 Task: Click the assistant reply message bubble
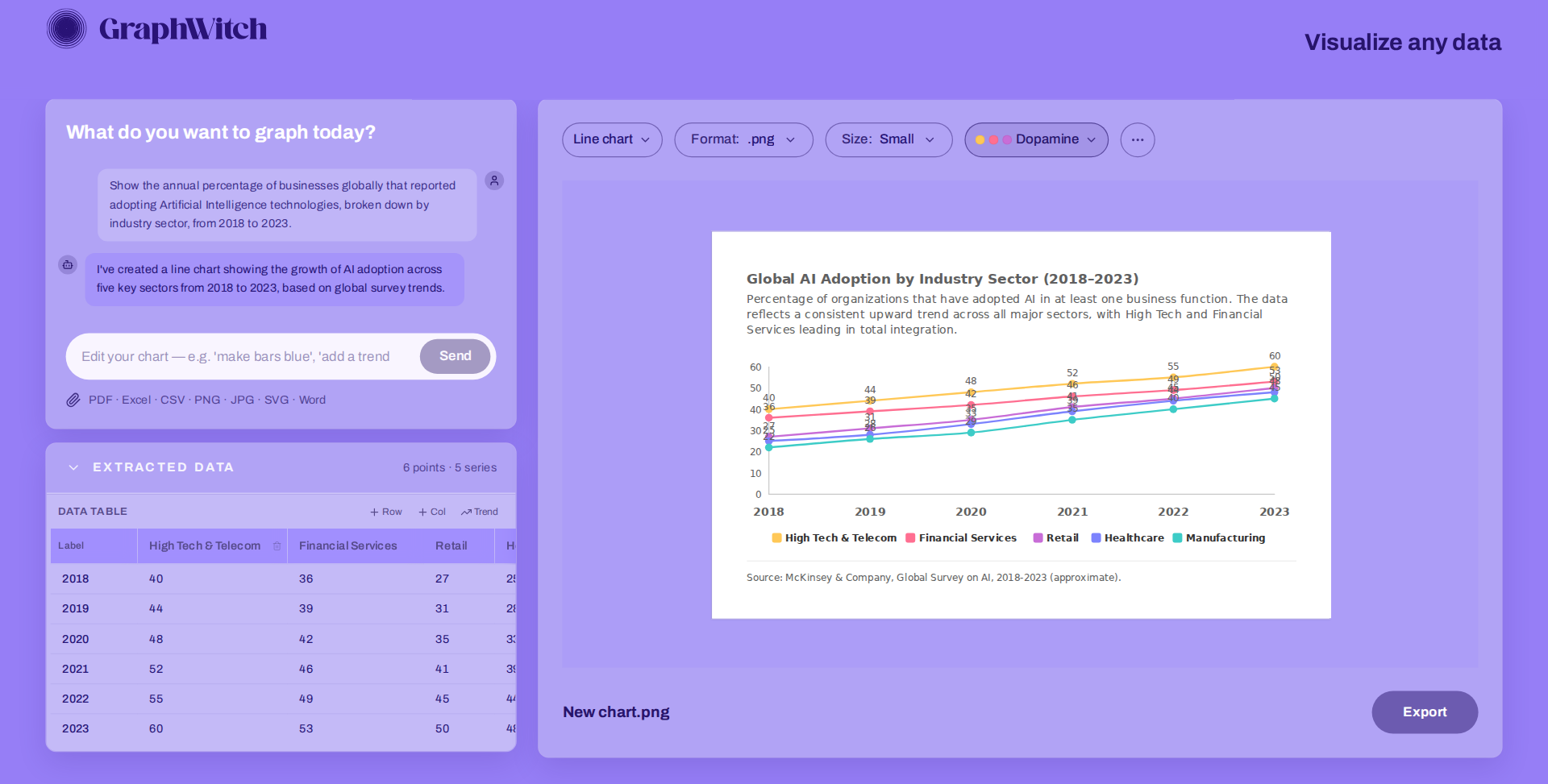click(x=275, y=279)
